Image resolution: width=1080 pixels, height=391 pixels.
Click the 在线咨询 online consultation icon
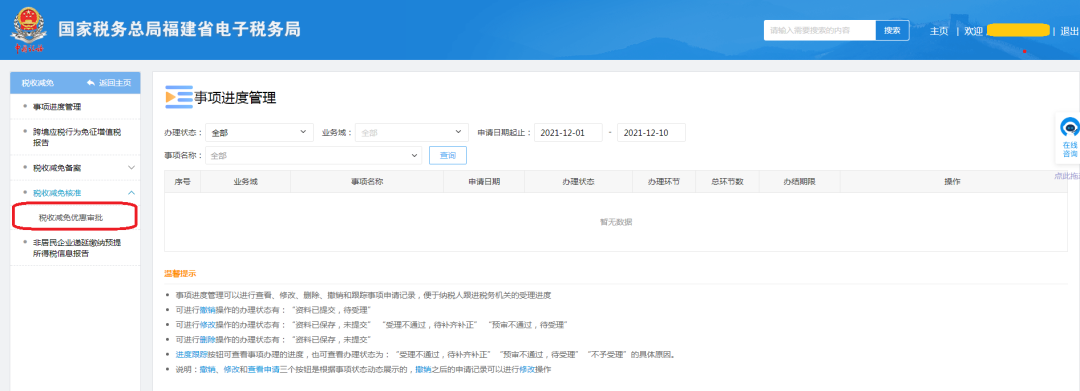coord(1070,127)
